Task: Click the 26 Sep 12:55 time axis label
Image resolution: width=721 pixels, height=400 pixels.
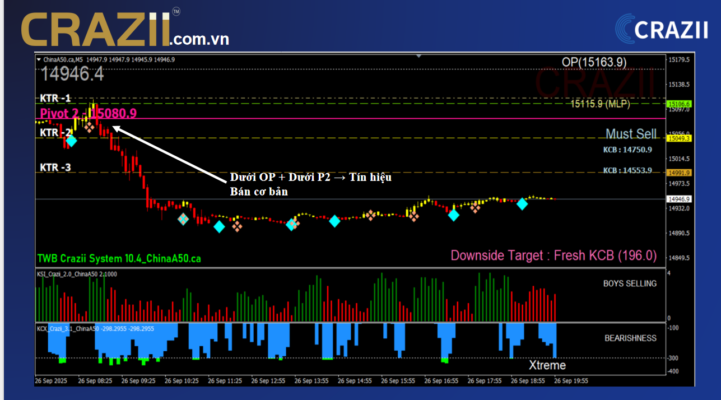Action: coord(268,381)
